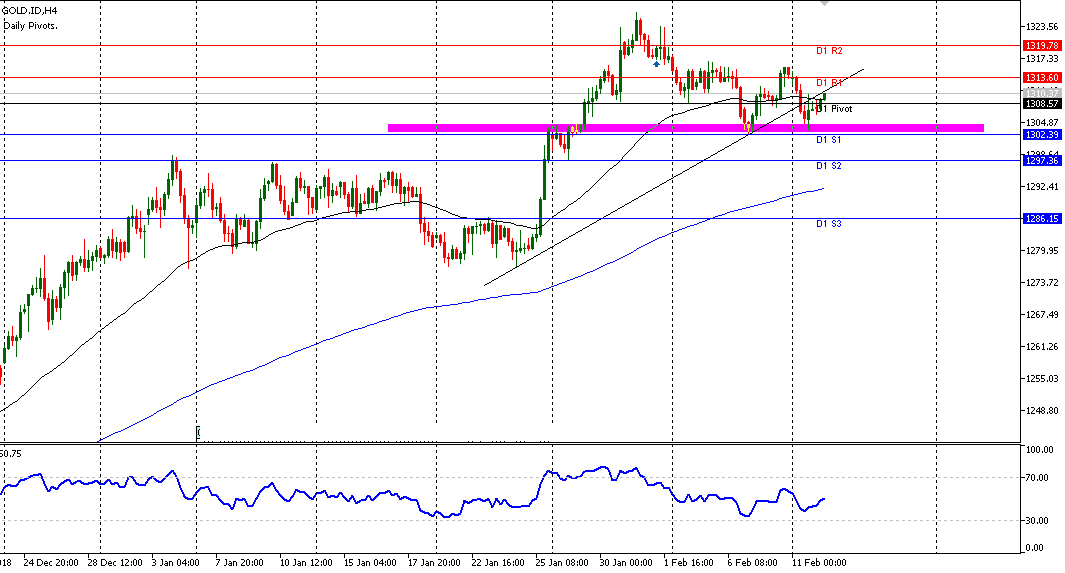Click the blue 1286.15 price tag
Screen dimensions: 1065x573
1043,218
